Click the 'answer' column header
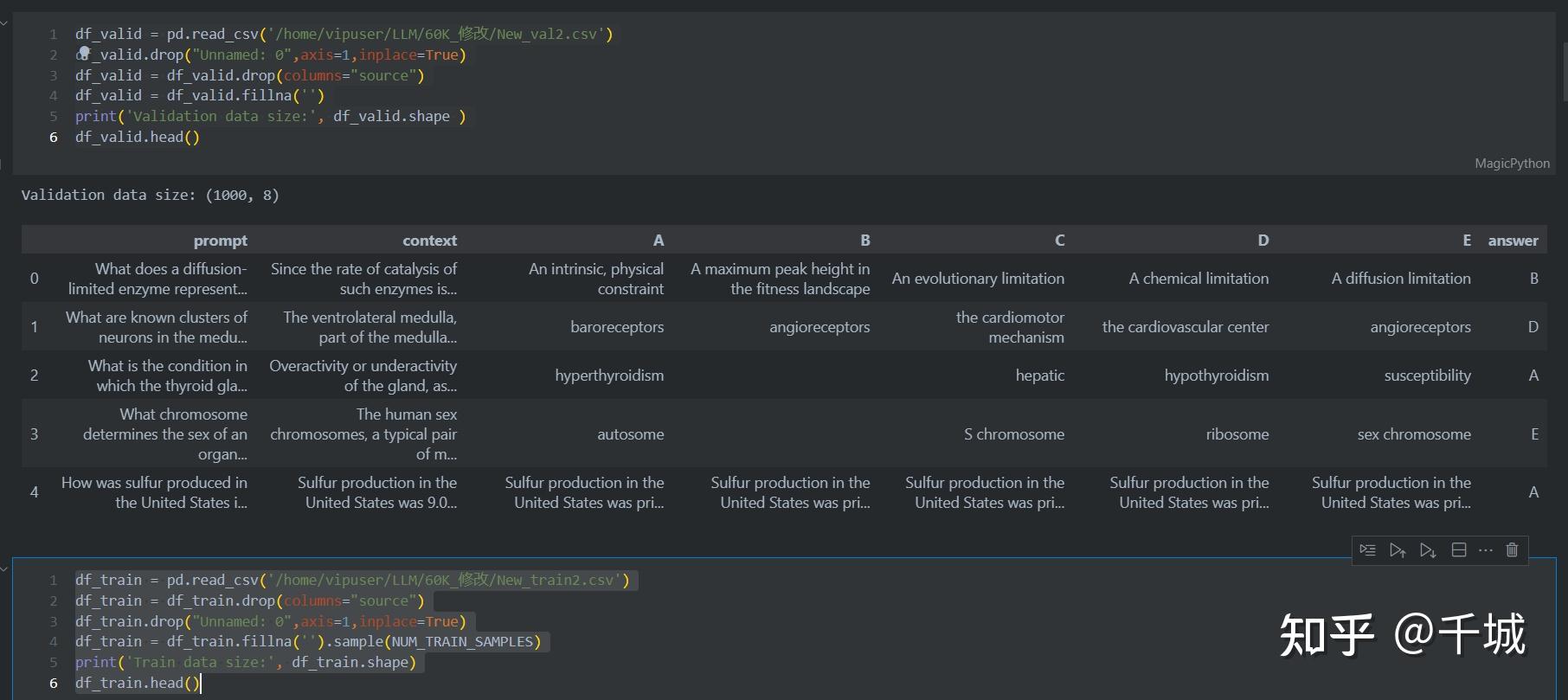 tap(1513, 241)
